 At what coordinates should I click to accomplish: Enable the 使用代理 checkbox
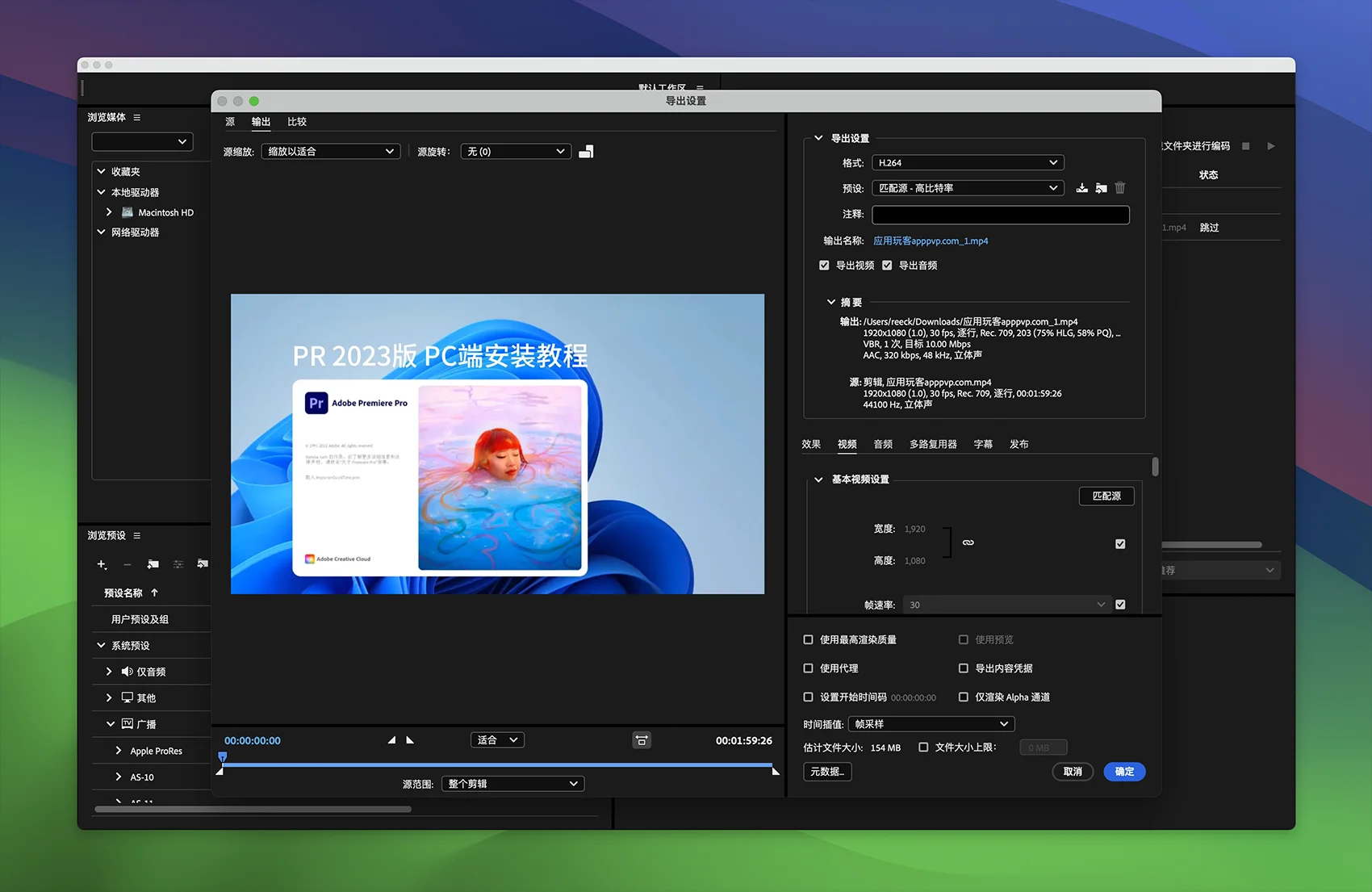(x=808, y=668)
